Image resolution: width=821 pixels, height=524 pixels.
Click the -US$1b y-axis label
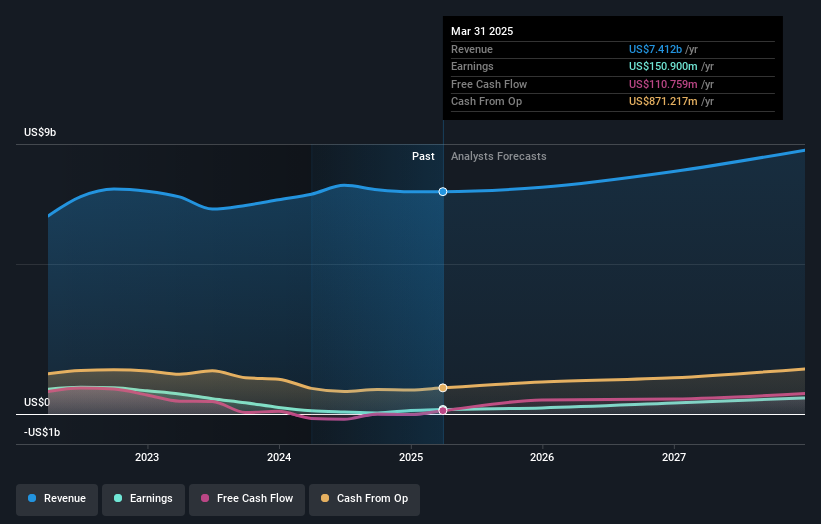coord(42,432)
